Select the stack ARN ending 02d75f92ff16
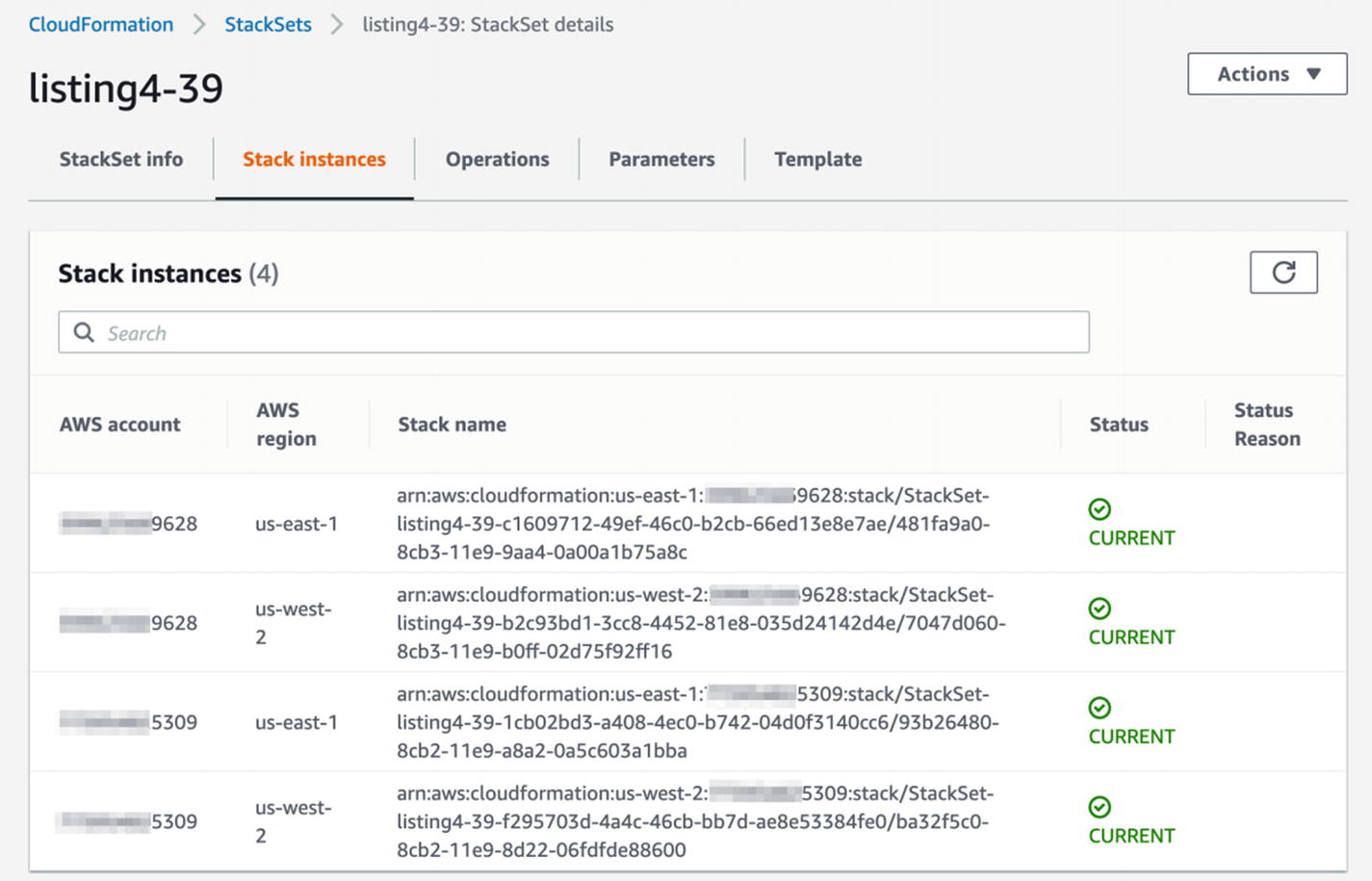The height and width of the screenshot is (881, 1372). click(701, 623)
